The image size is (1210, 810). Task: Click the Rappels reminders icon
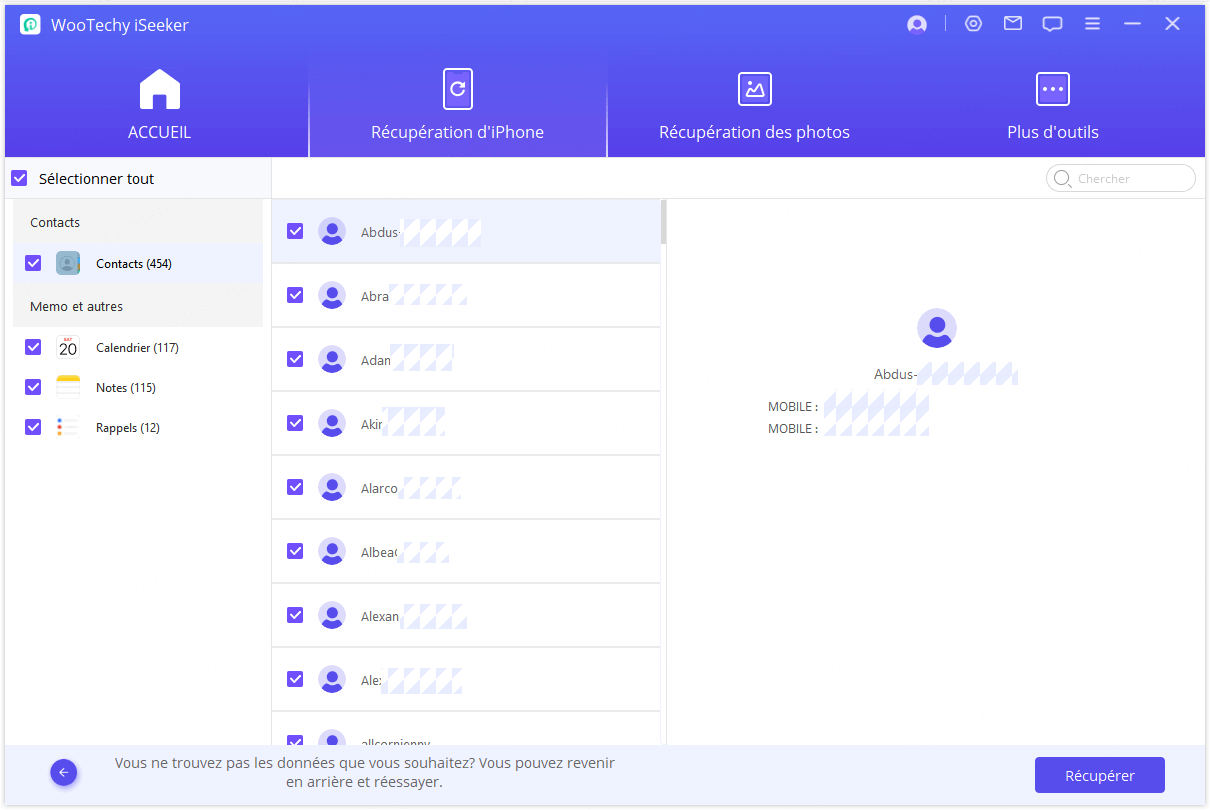(68, 427)
